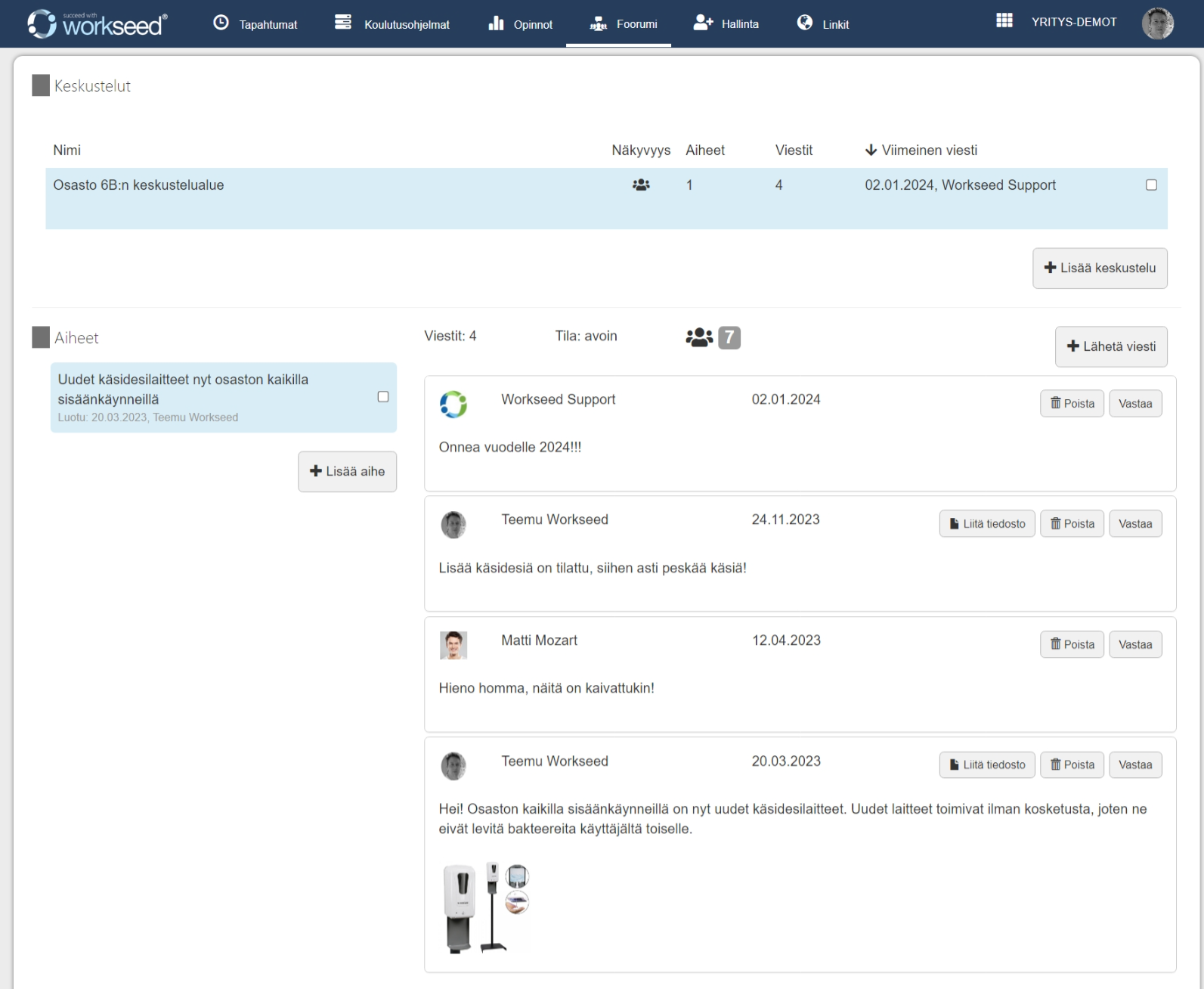Tick the Uudet käsidesilaitteet topic checkbox
This screenshot has width=1204, height=989.
[383, 397]
